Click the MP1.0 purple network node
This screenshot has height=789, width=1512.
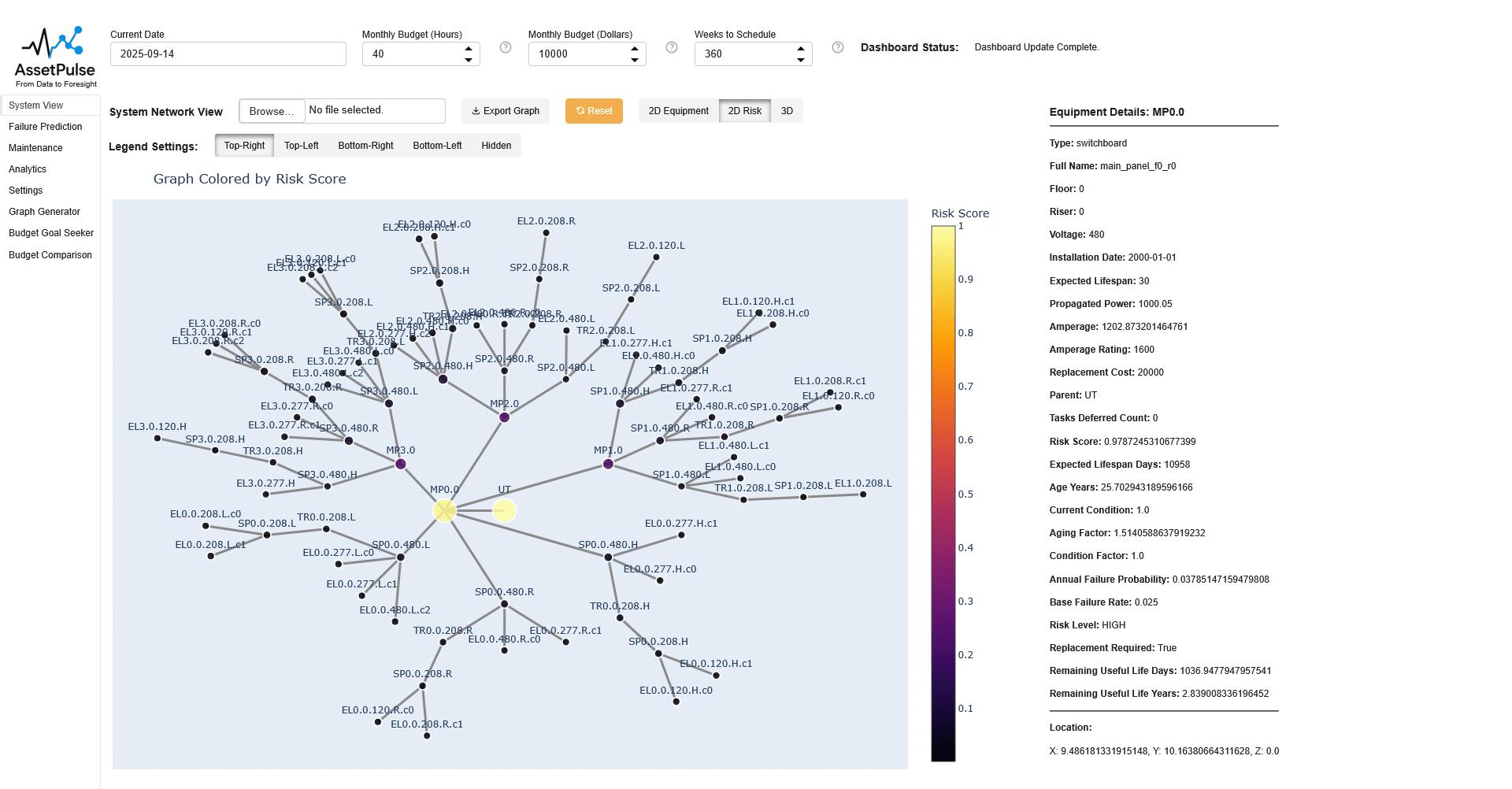608,465
